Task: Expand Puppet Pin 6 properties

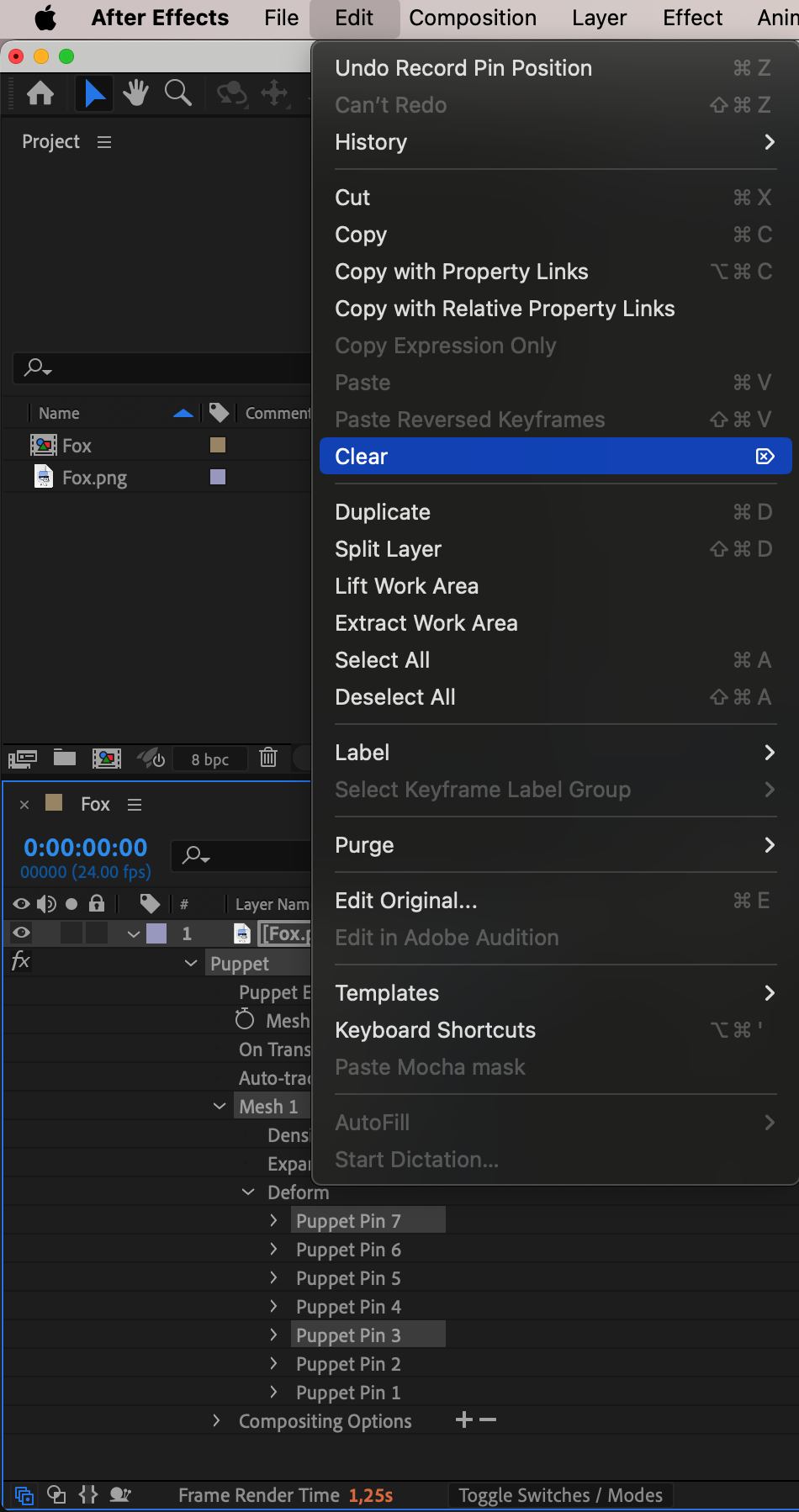Action: tap(273, 1249)
